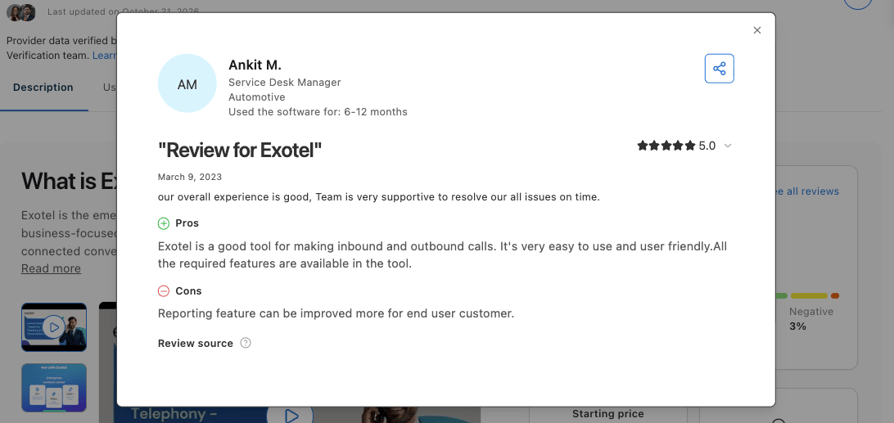Click the red Cons minus icon
This screenshot has height=423, width=894.
164,291
